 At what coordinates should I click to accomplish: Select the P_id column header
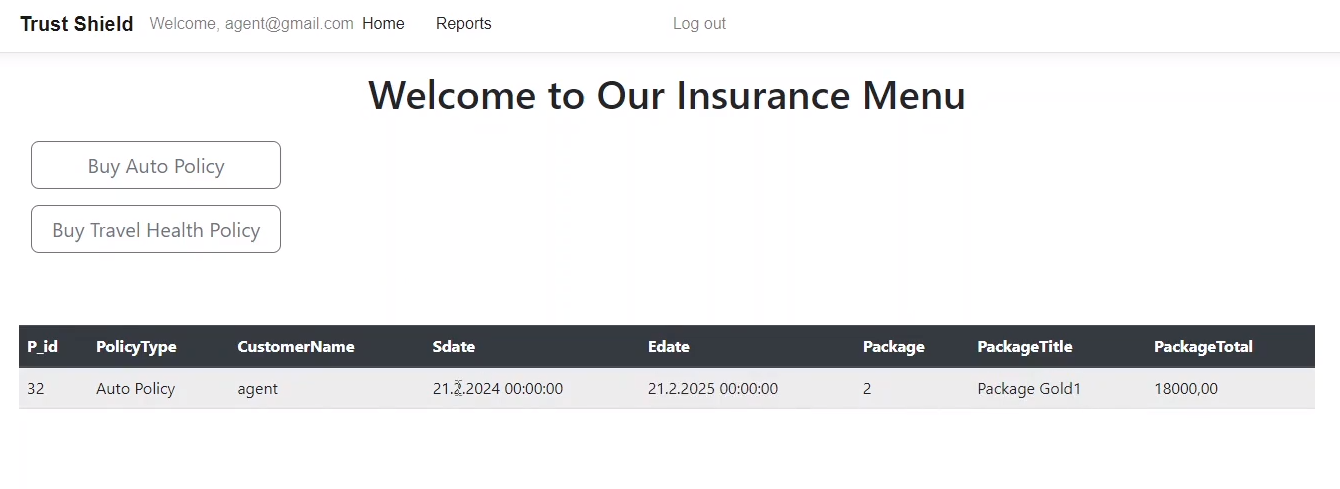coord(42,347)
